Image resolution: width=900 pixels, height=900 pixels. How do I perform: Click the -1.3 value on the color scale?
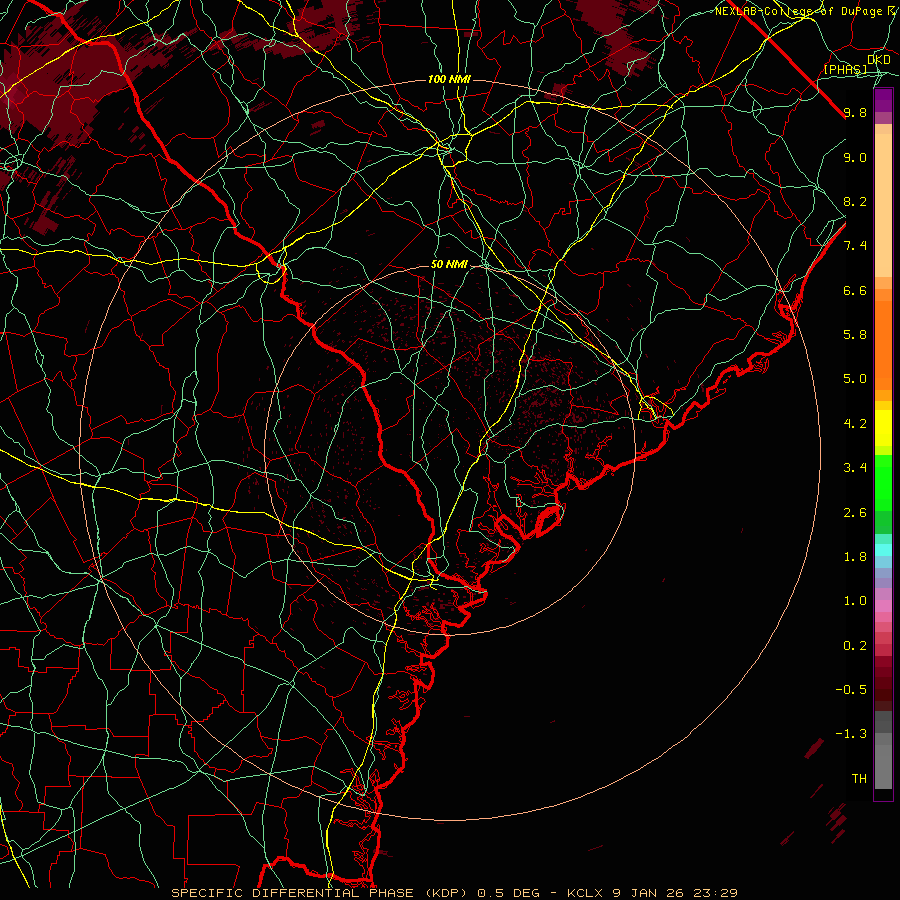click(851, 734)
